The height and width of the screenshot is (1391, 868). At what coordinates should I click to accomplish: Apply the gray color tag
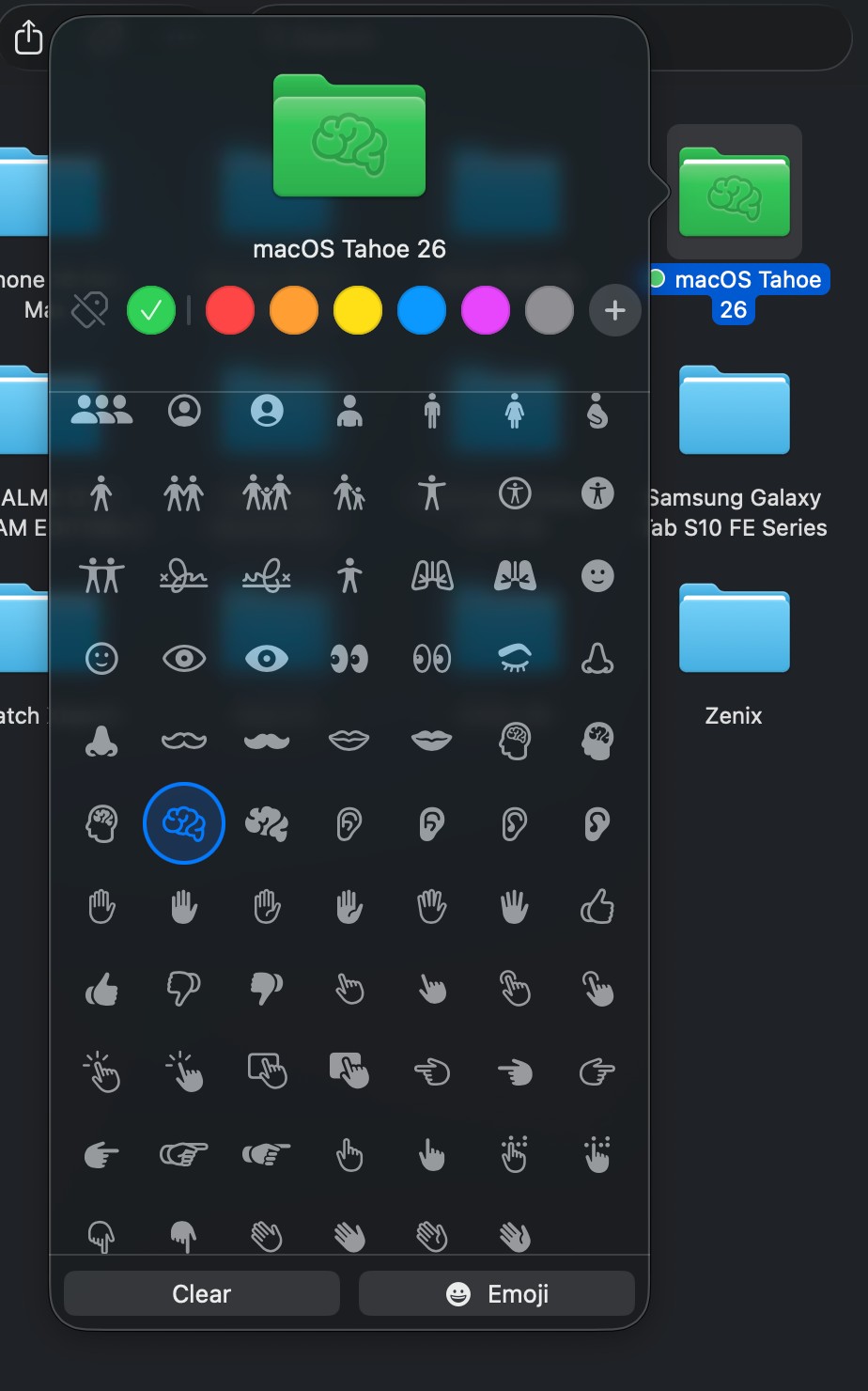(550, 310)
